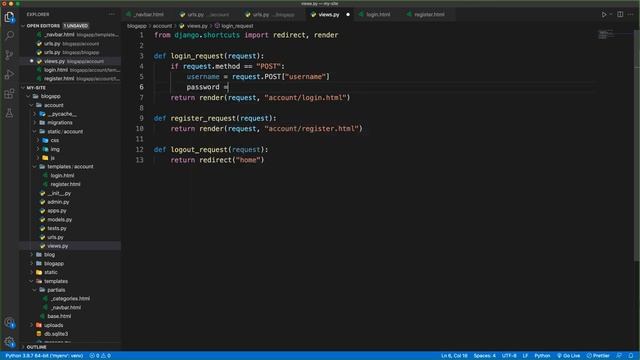
Task: Select Python interpreter in status bar
Action: point(44,356)
